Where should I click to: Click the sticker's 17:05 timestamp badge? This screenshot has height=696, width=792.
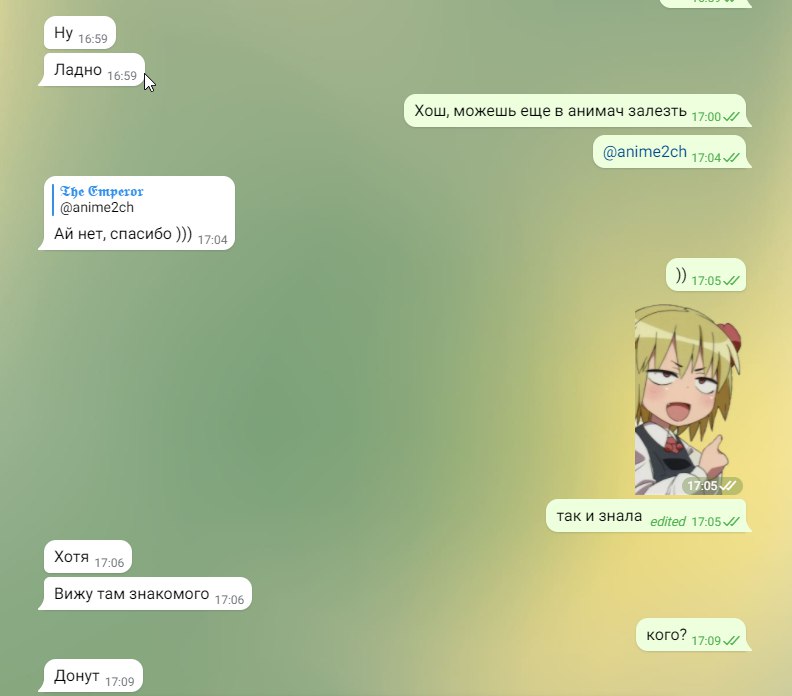pos(712,486)
